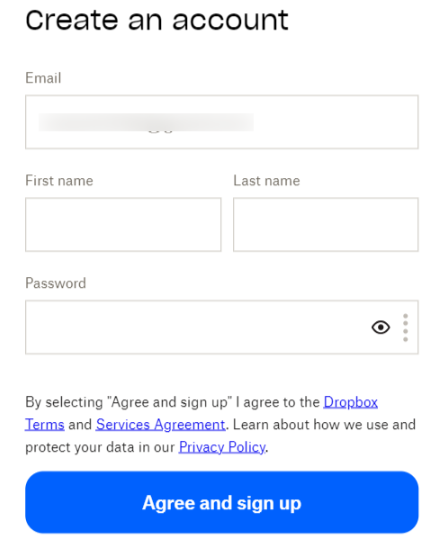Open the "Dropbox" link in the consent text

[351, 402]
